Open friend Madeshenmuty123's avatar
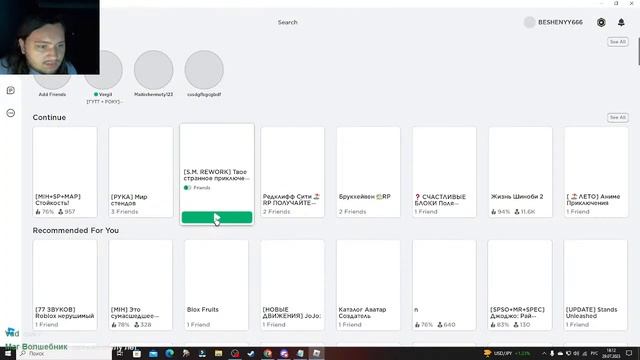Viewport: 640px width, 360px height. [x=153, y=70]
